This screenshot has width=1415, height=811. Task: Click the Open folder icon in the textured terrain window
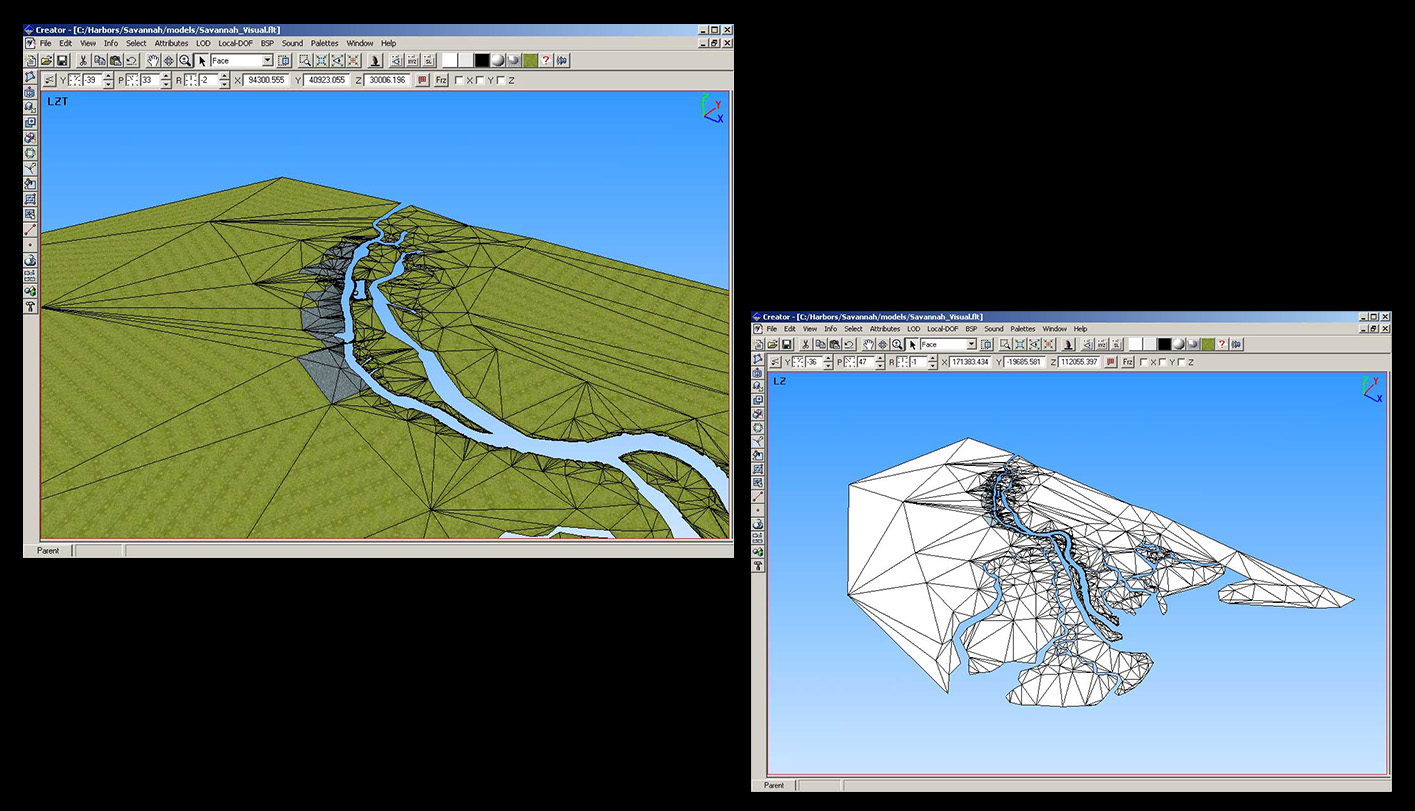(46, 61)
